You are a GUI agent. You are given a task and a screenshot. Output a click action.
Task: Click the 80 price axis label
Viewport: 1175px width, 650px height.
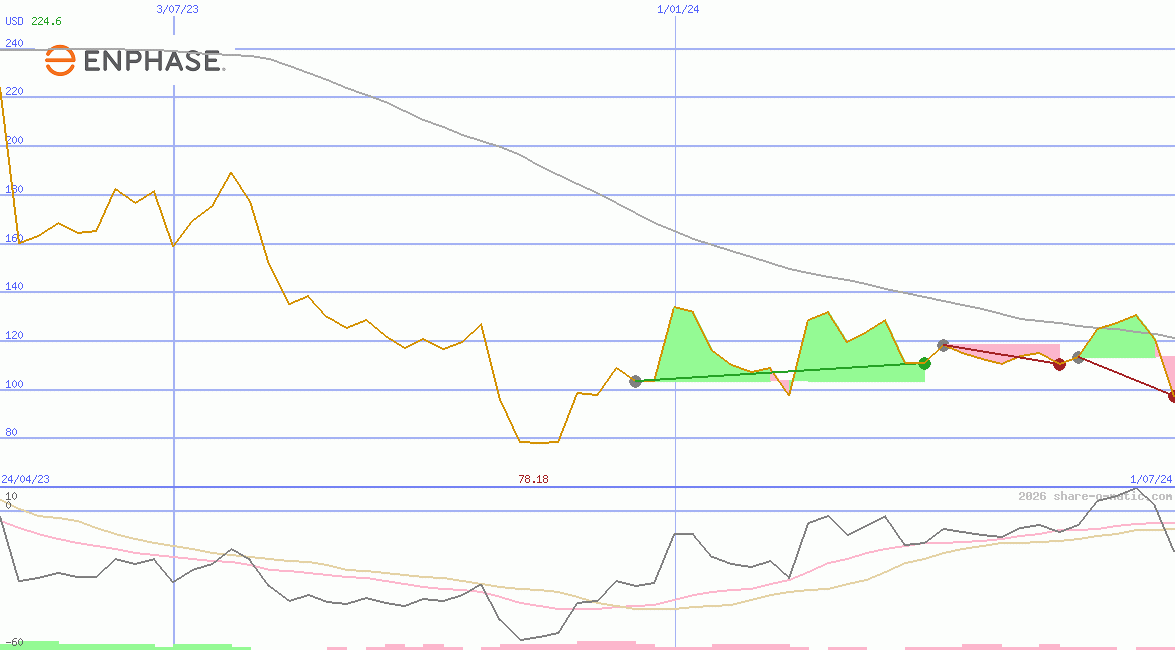point(12,432)
